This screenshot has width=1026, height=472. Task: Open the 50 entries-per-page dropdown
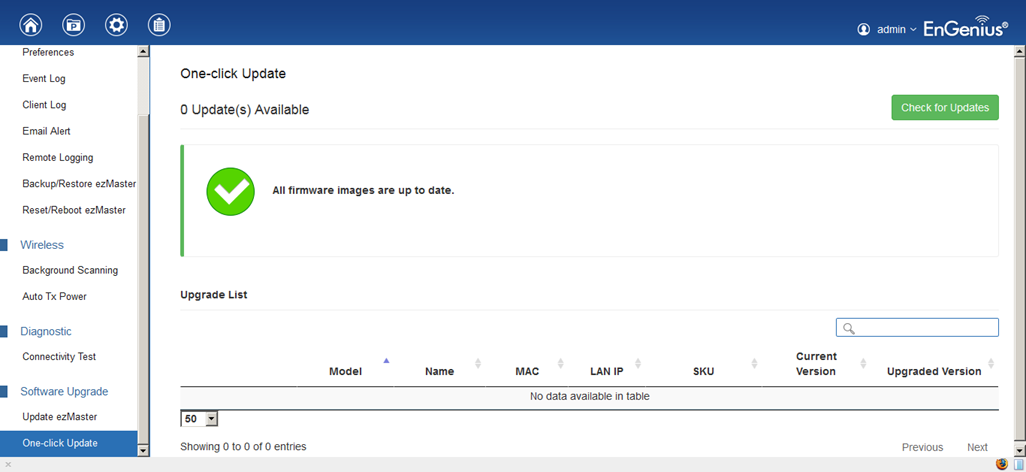pyautogui.click(x=199, y=418)
